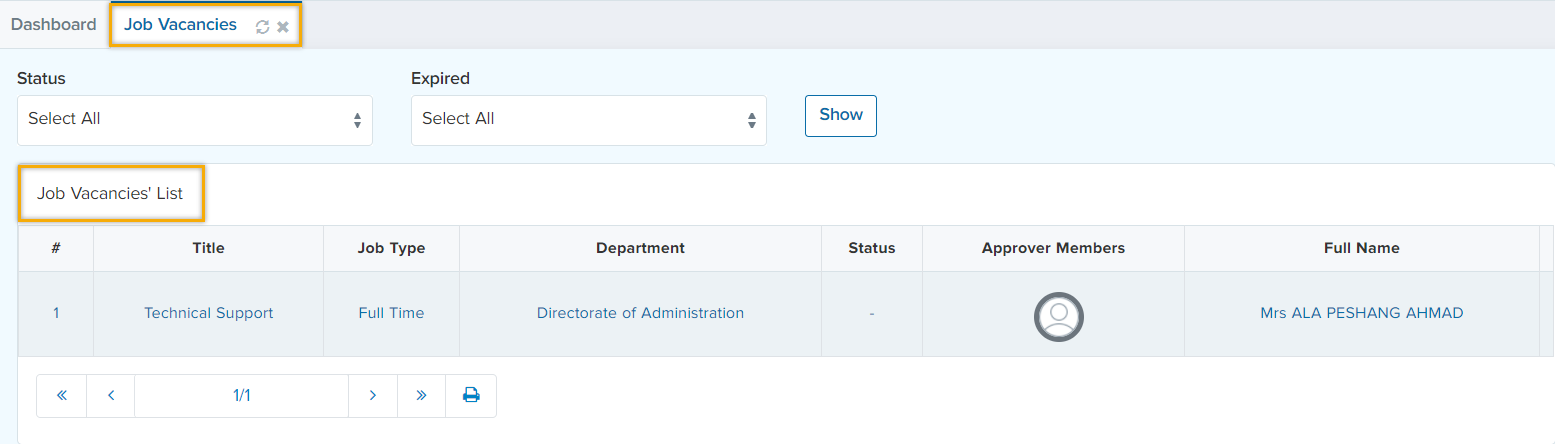Click the Title column header
The image size is (1555, 444).
[208, 248]
